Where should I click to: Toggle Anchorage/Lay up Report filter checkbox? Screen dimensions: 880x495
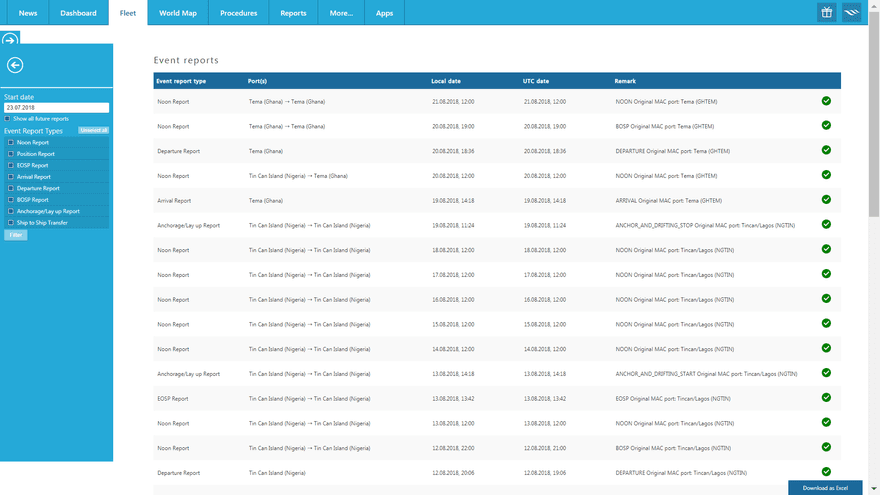coord(11,212)
